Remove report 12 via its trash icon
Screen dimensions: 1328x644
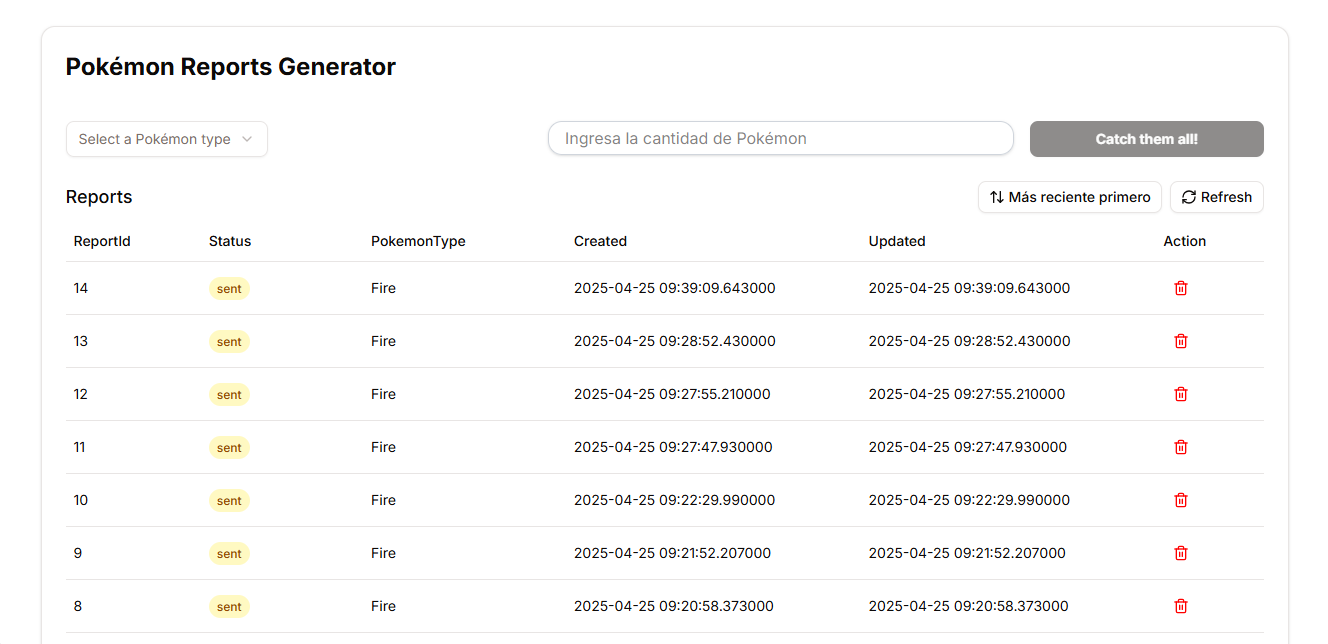click(1180, 394)
